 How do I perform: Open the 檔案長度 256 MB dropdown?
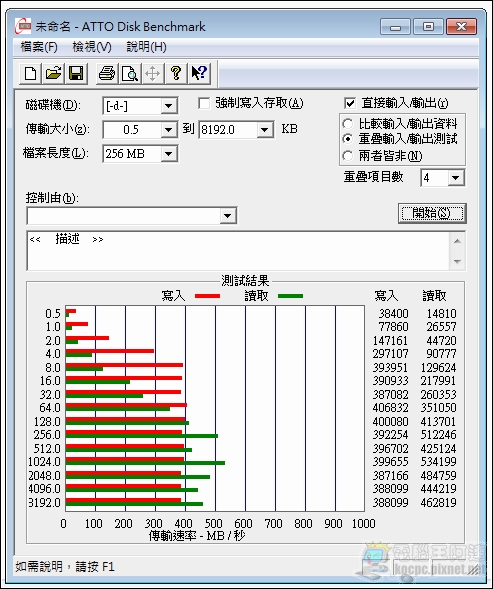[x=169, y=154]
